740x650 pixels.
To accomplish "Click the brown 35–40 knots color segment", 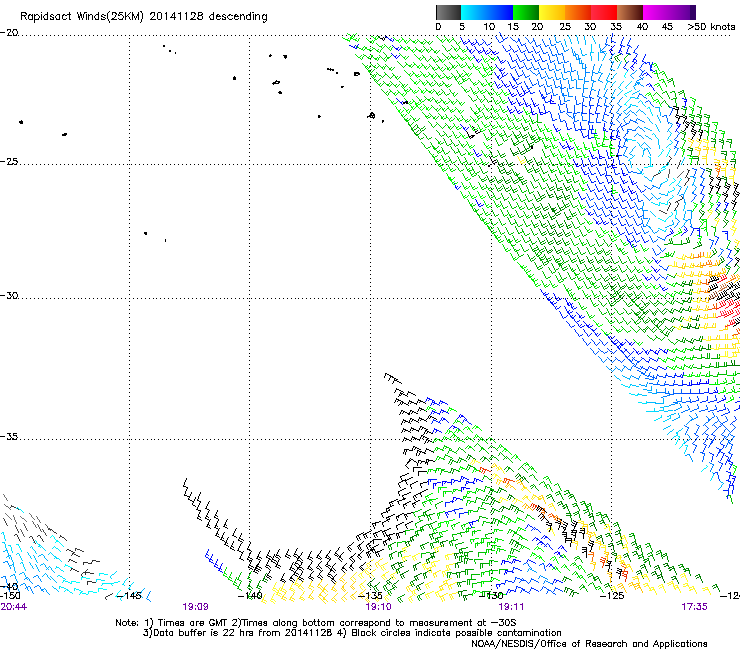I will [630, 12].
